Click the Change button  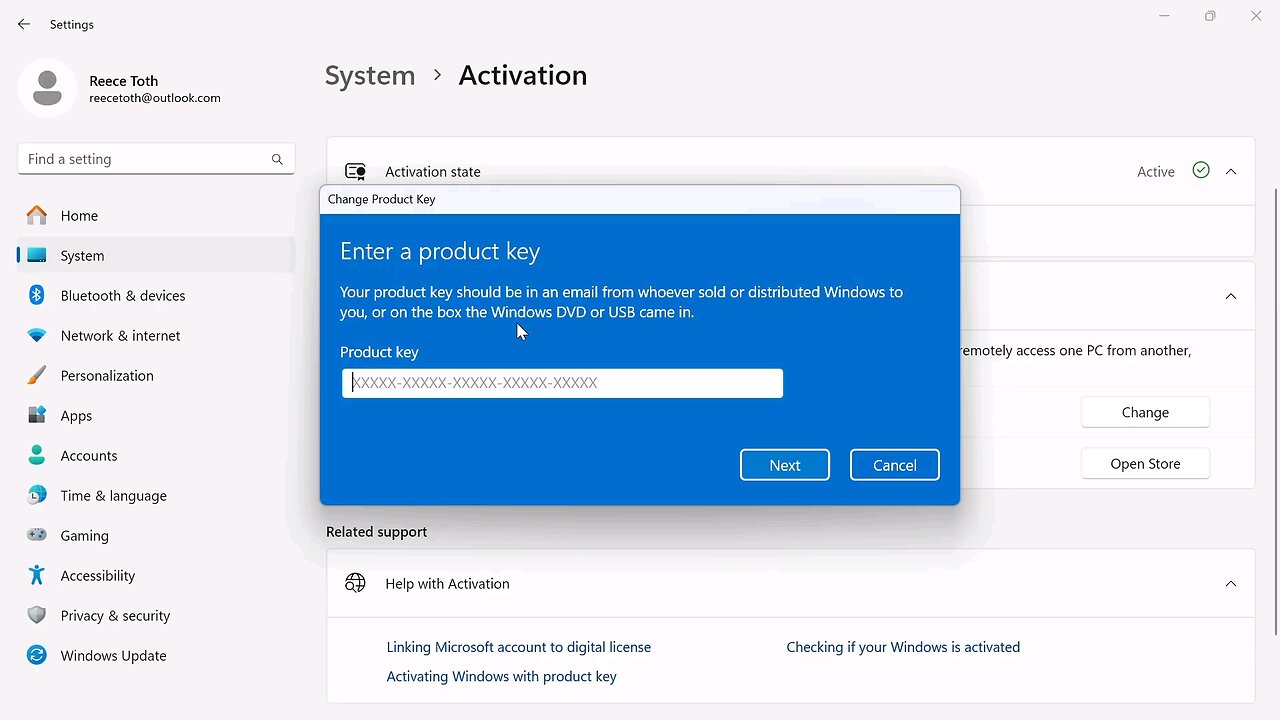click(1145, 412)
